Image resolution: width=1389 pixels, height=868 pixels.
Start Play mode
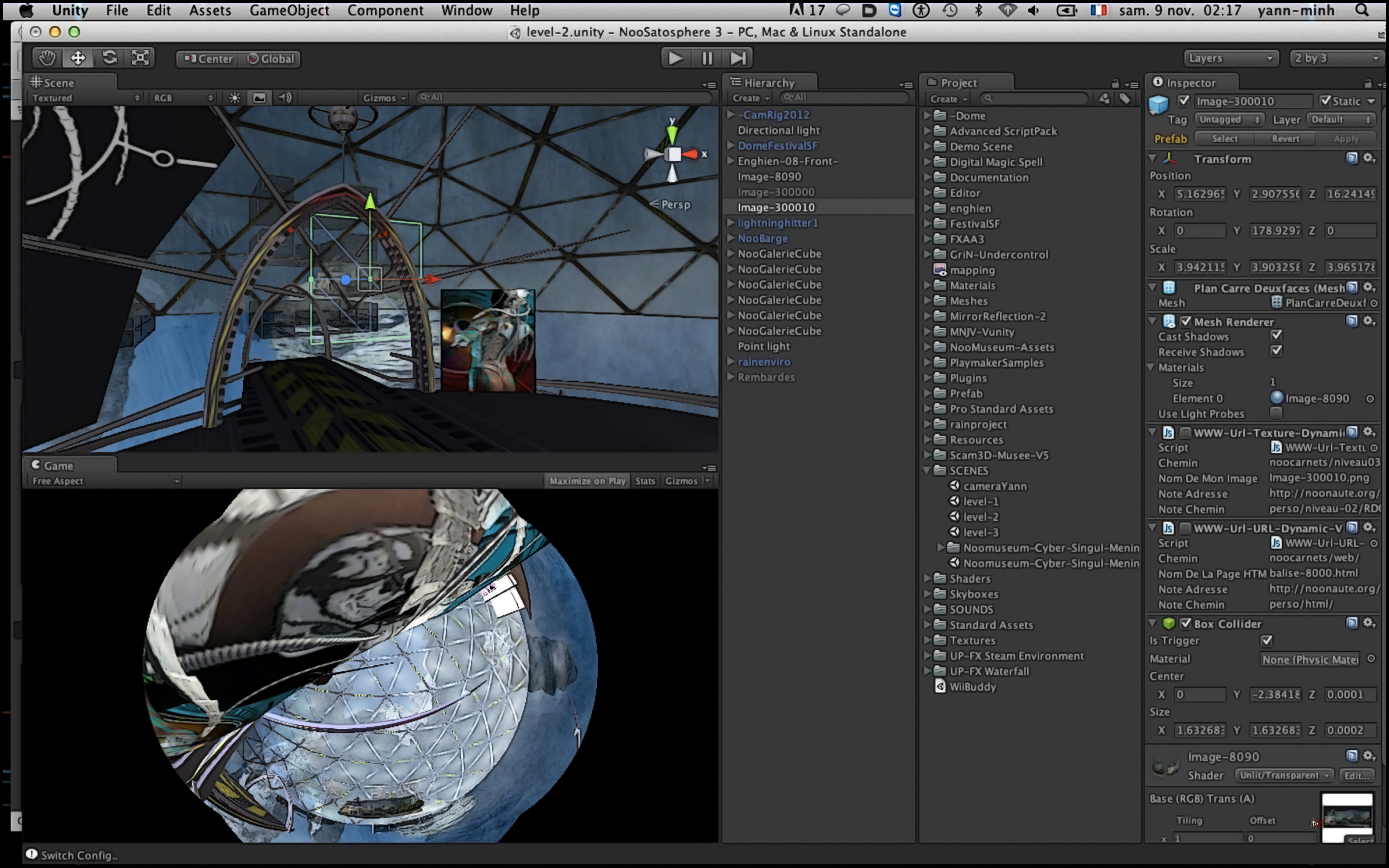(676, 58)
